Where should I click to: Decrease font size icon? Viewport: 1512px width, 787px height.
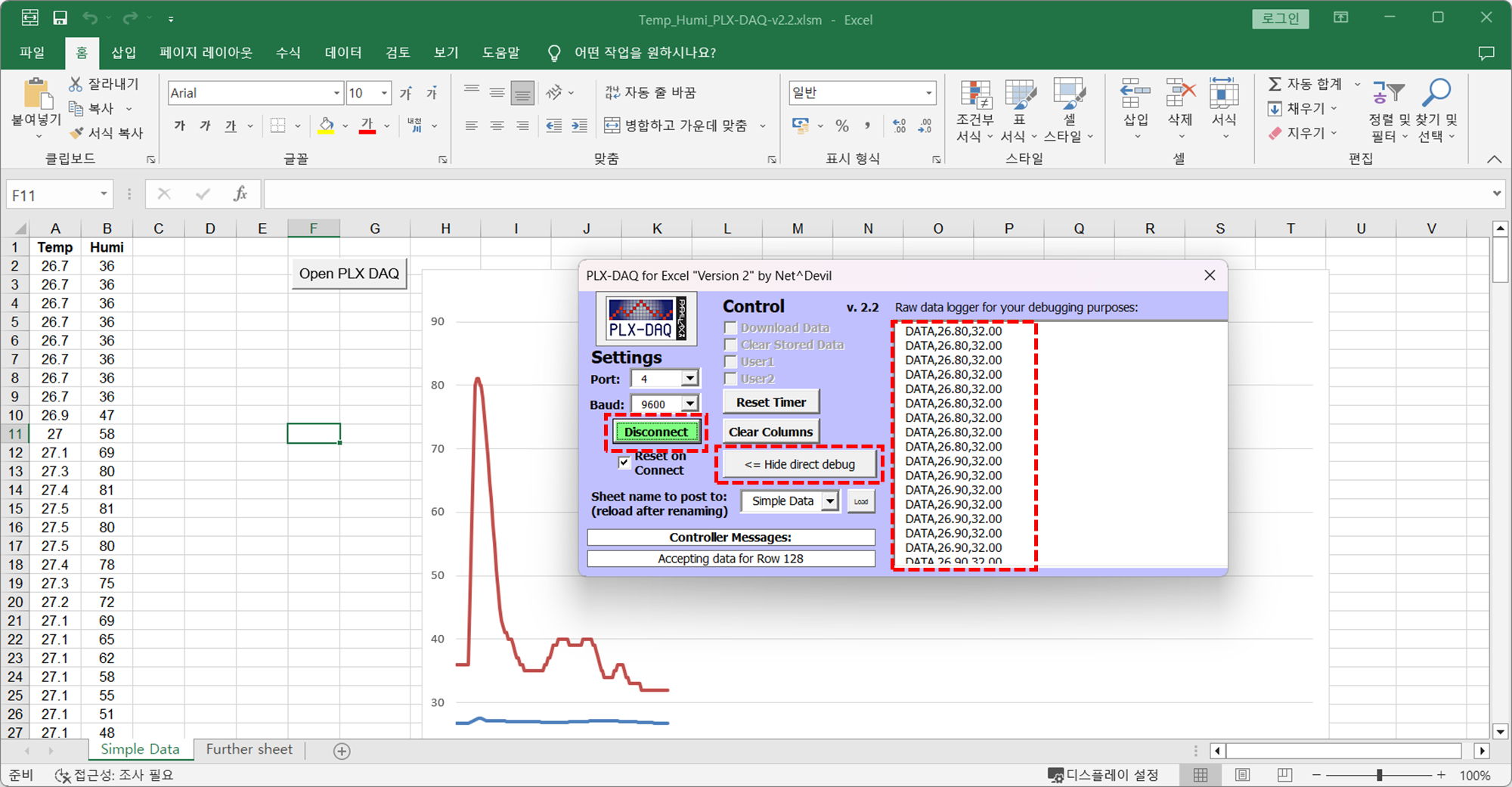click(432, 93)
